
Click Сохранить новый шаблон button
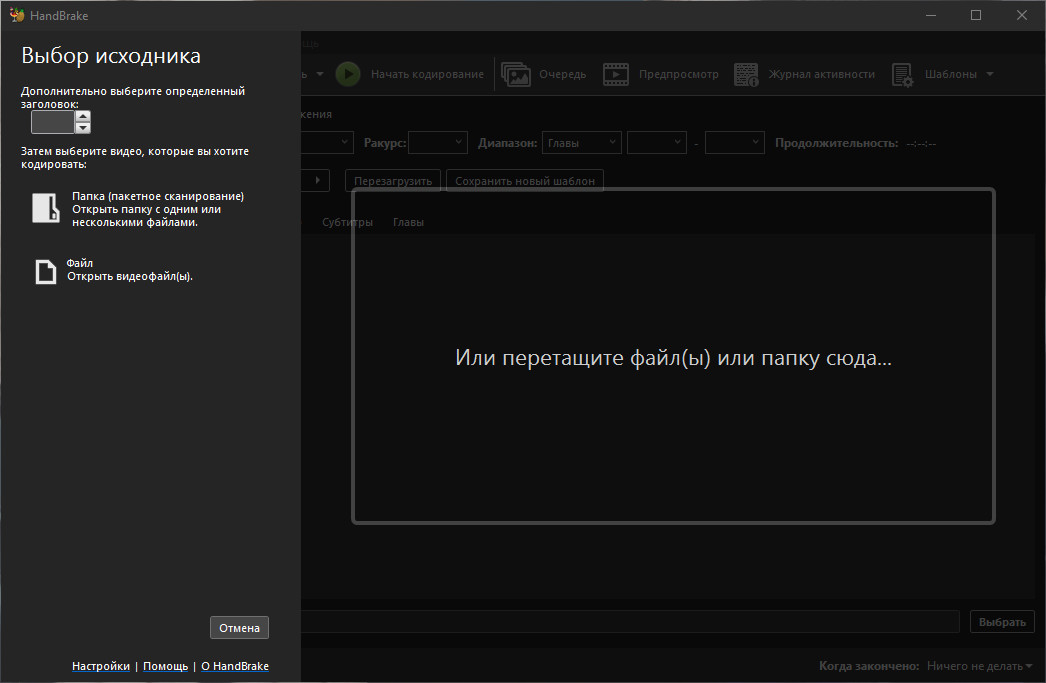coord(524,181)
